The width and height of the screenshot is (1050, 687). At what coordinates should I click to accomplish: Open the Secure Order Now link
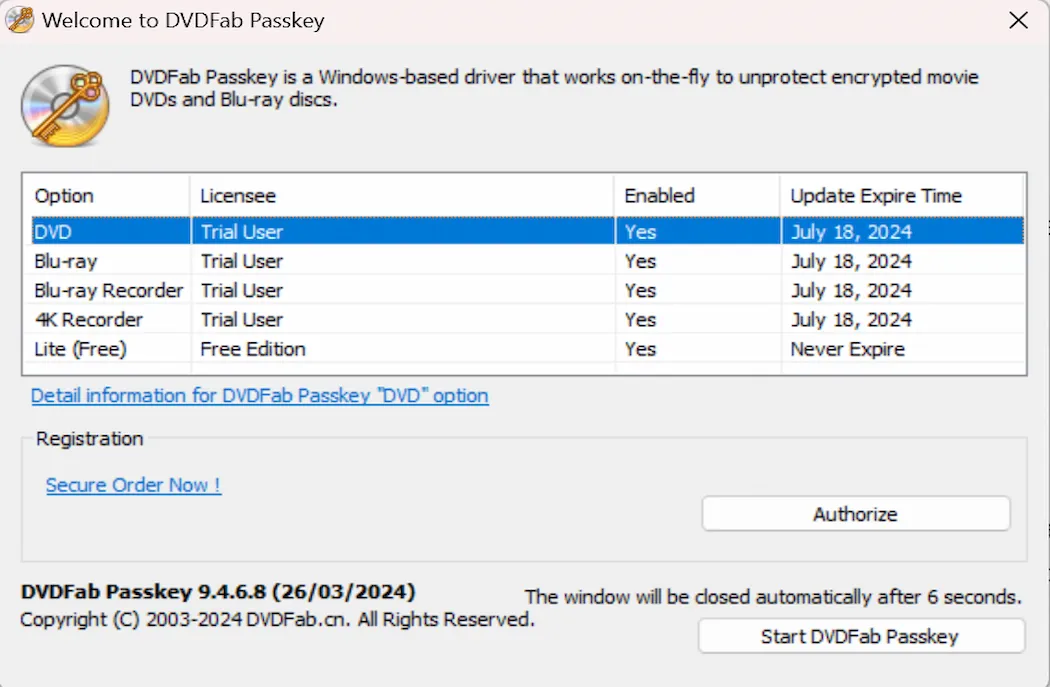pos(133,484)
